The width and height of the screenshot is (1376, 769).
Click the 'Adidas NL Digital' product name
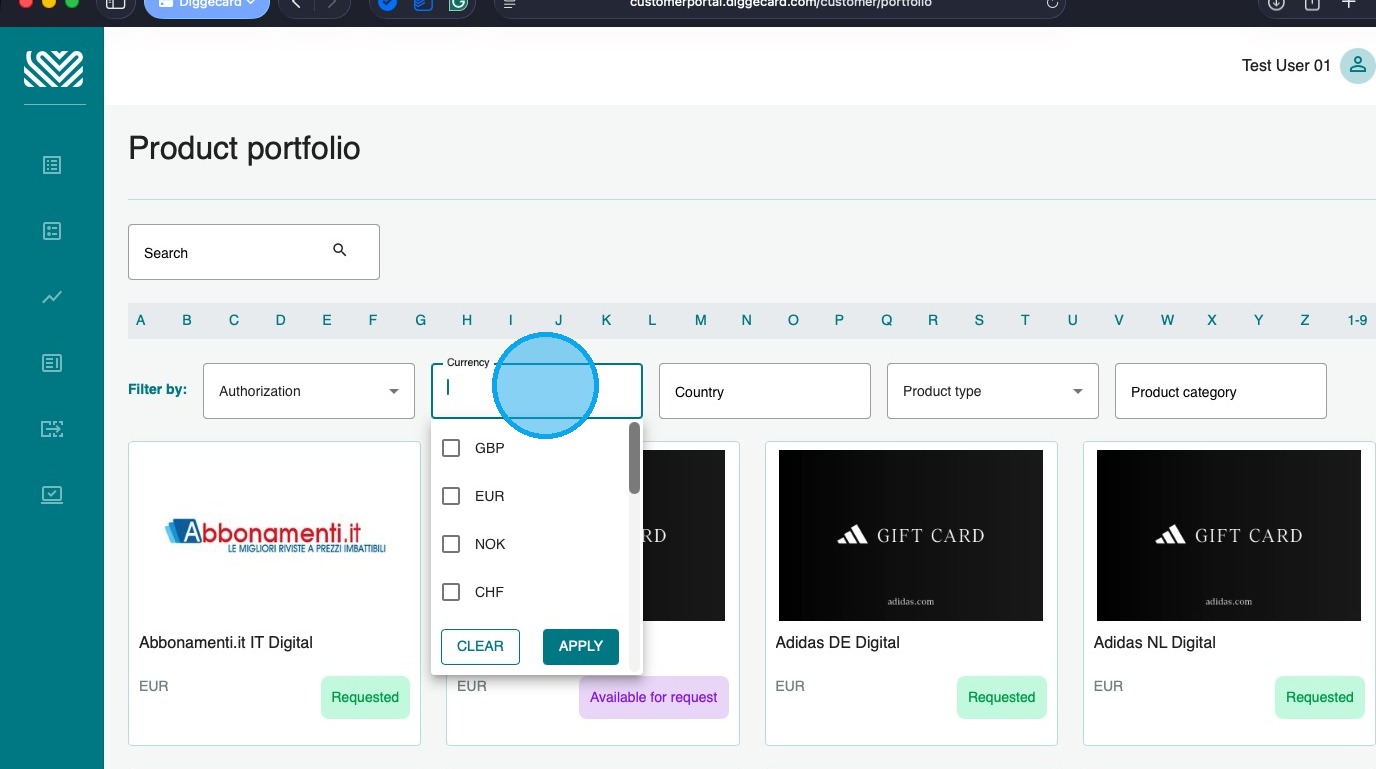pos(1155,642)
